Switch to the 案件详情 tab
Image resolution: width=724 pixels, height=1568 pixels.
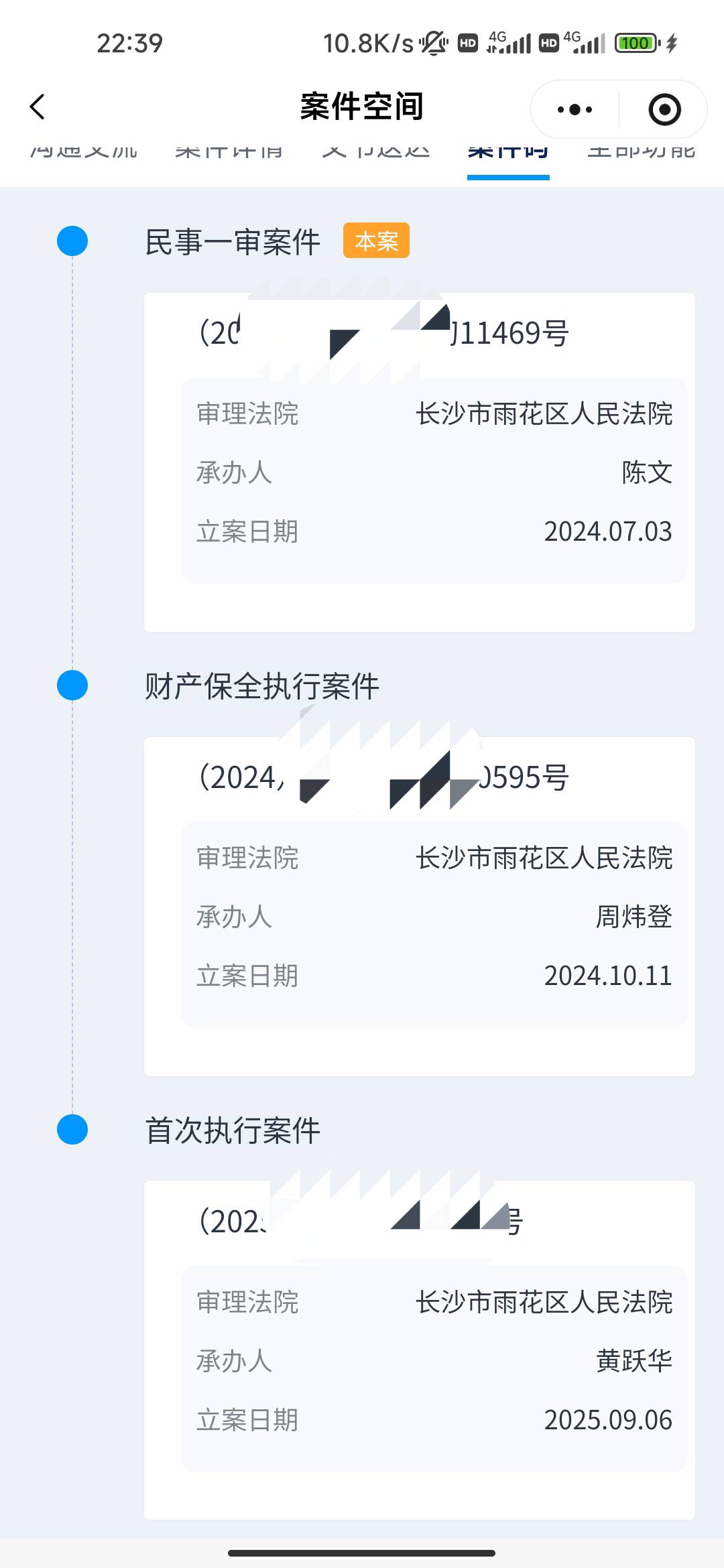(229, 151)
